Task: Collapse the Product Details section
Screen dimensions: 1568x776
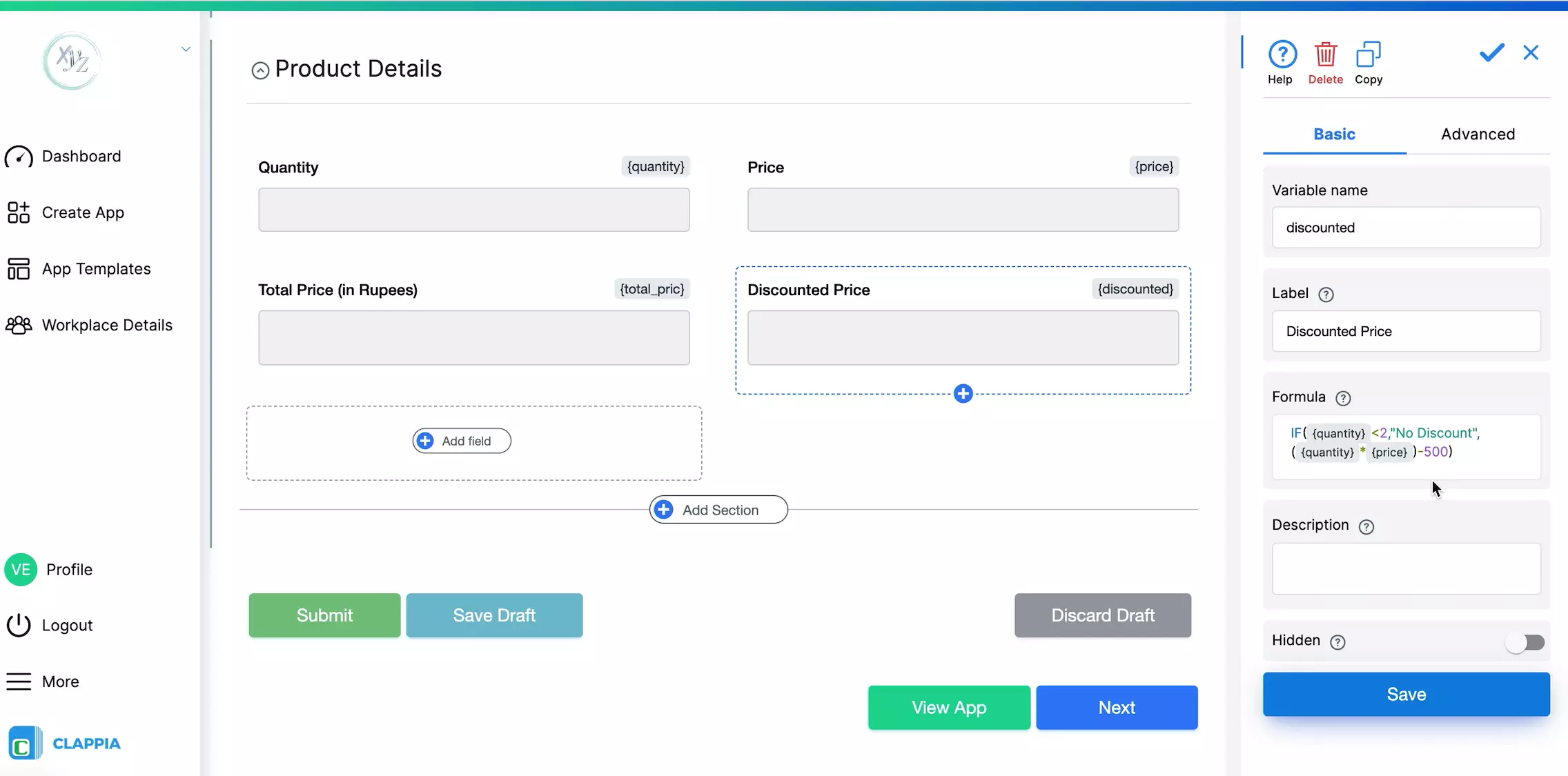Action: 259,70
